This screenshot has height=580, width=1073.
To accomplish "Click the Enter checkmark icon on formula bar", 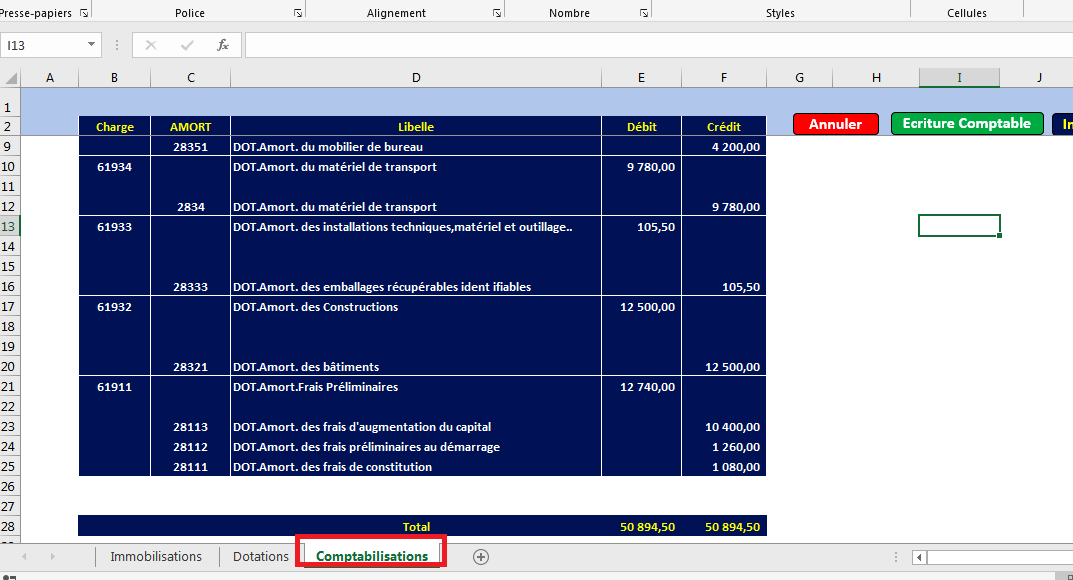I will (x=186, y=45).
